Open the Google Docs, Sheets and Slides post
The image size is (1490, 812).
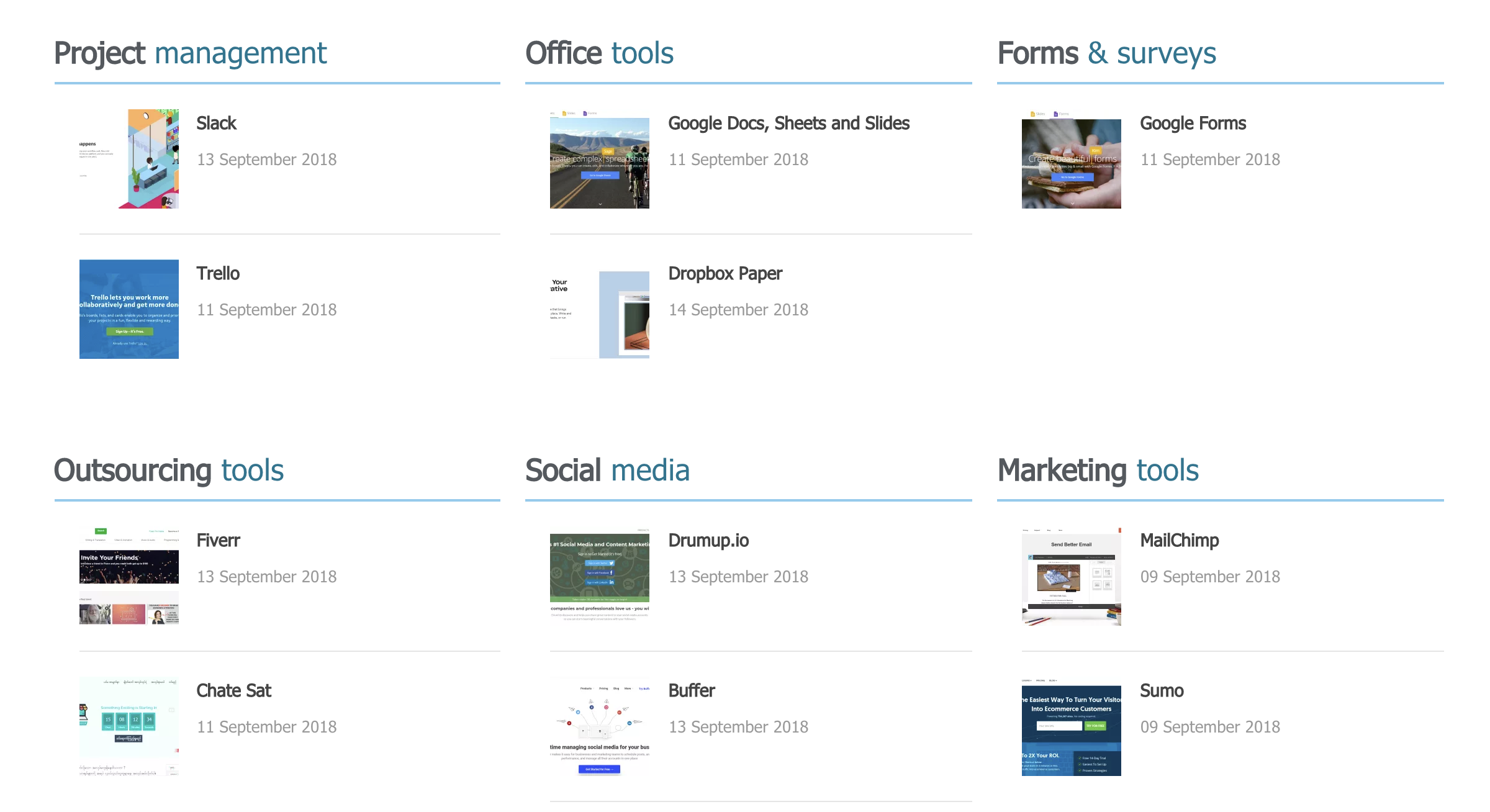pyautogui.click(x=789, y=123)
